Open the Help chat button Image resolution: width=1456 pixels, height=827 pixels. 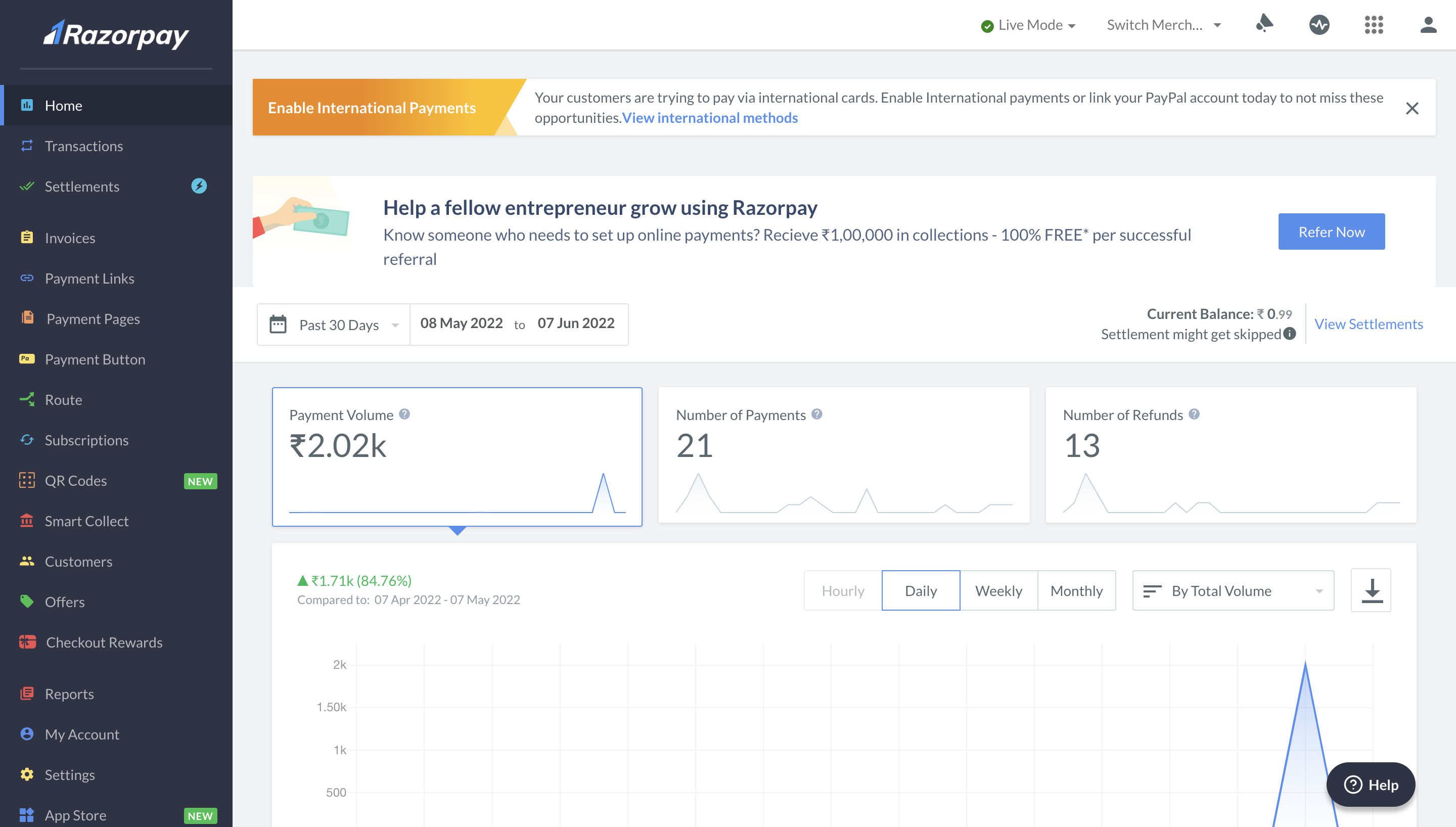point(1370,785)
